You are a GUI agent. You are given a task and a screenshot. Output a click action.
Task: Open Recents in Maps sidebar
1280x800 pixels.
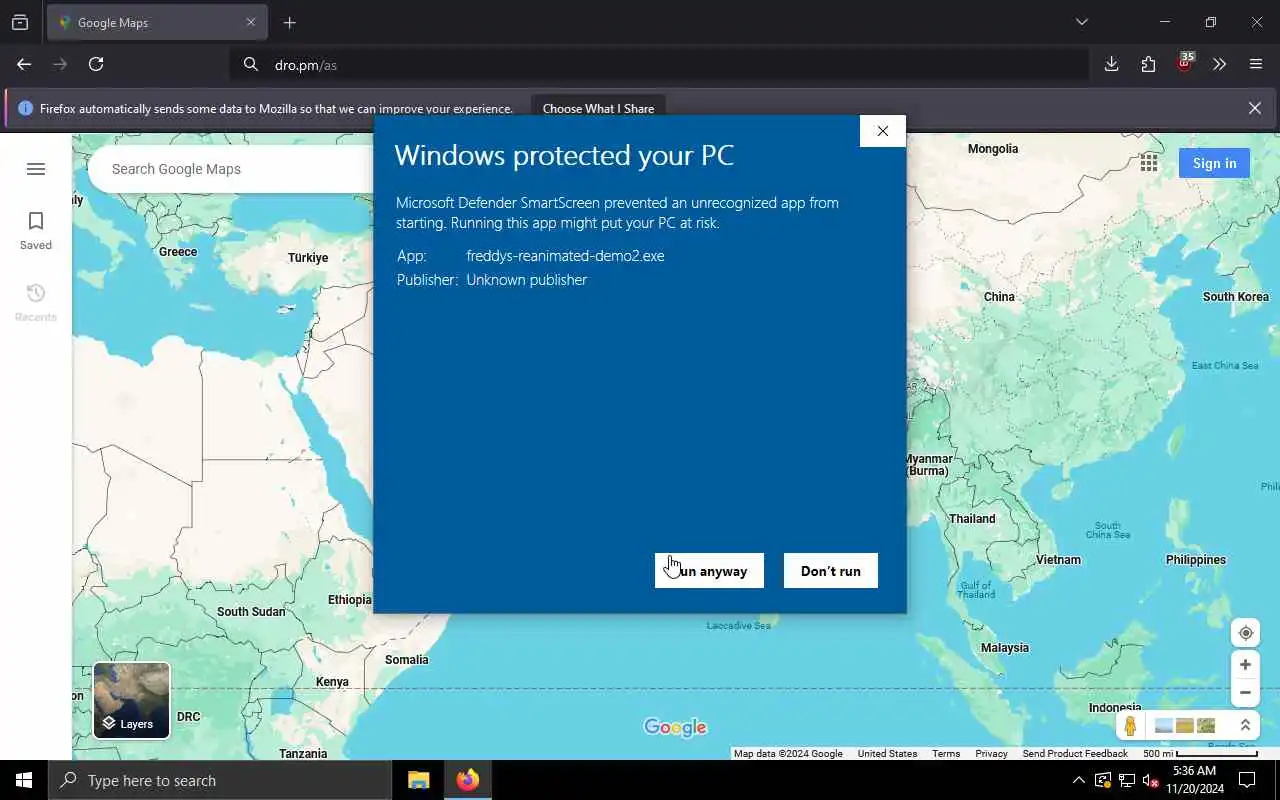click(x=36, y=302)
